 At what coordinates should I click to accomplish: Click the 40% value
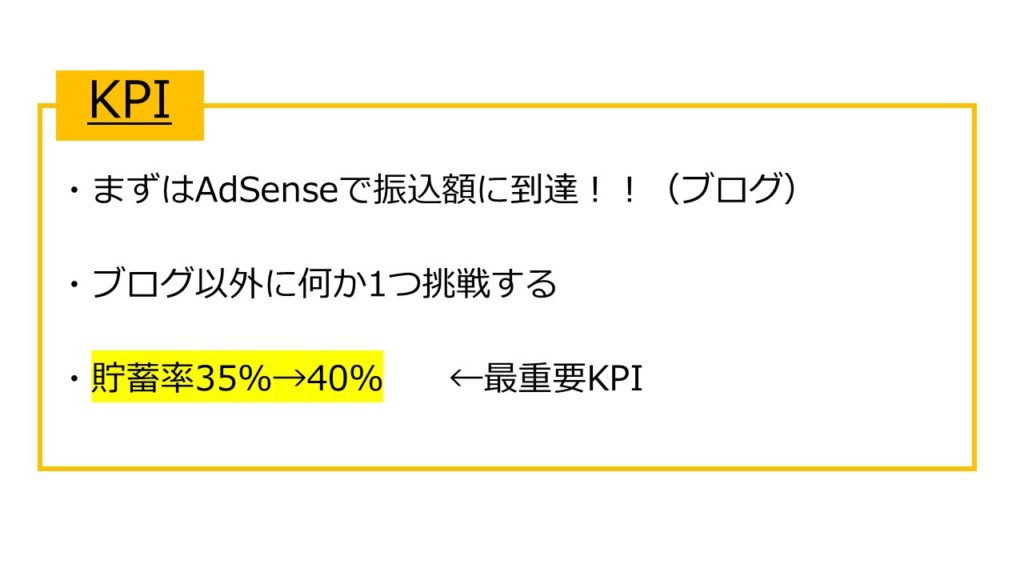344,378
